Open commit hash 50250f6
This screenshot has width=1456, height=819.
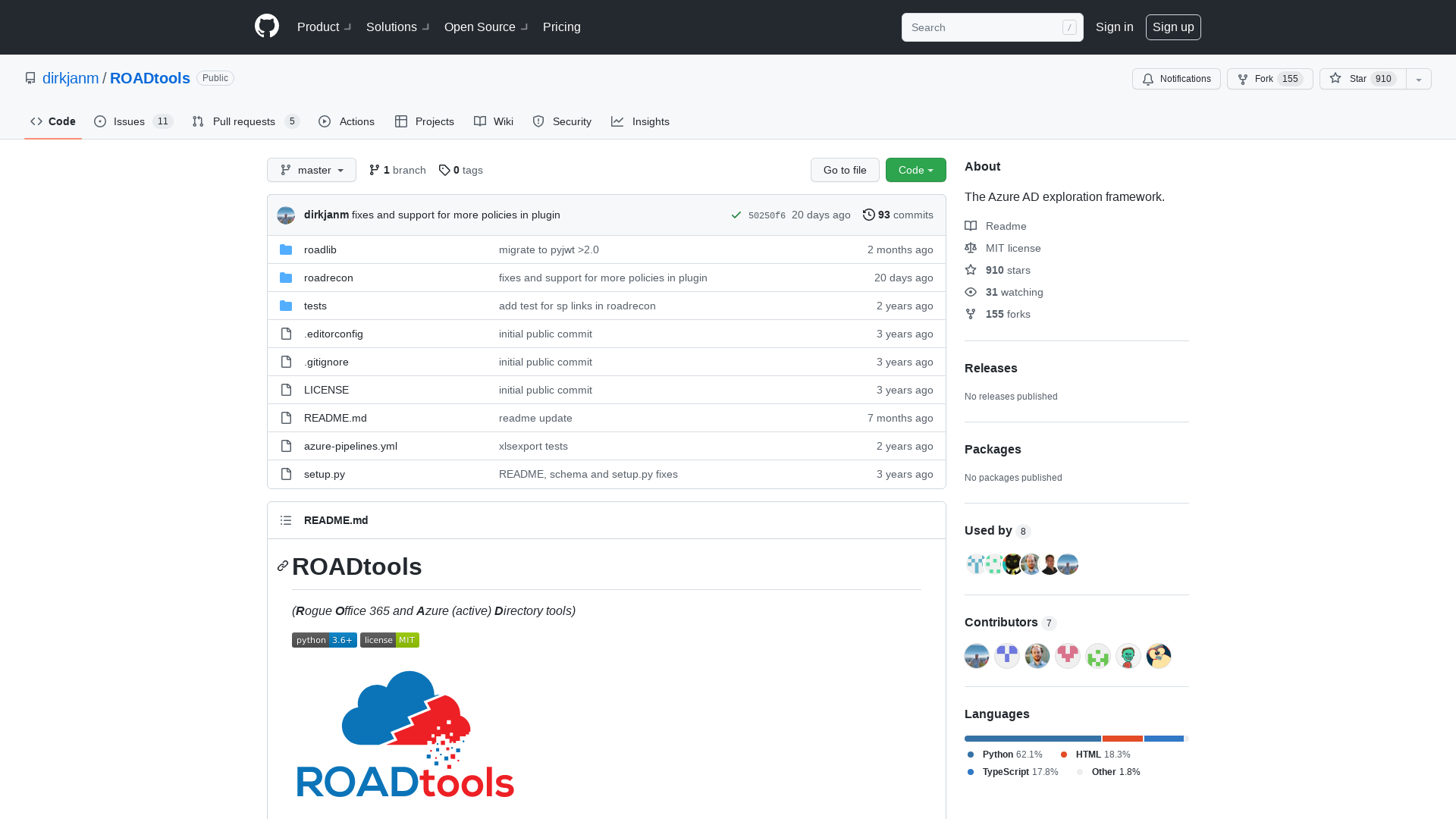click(x=767, y=215)
